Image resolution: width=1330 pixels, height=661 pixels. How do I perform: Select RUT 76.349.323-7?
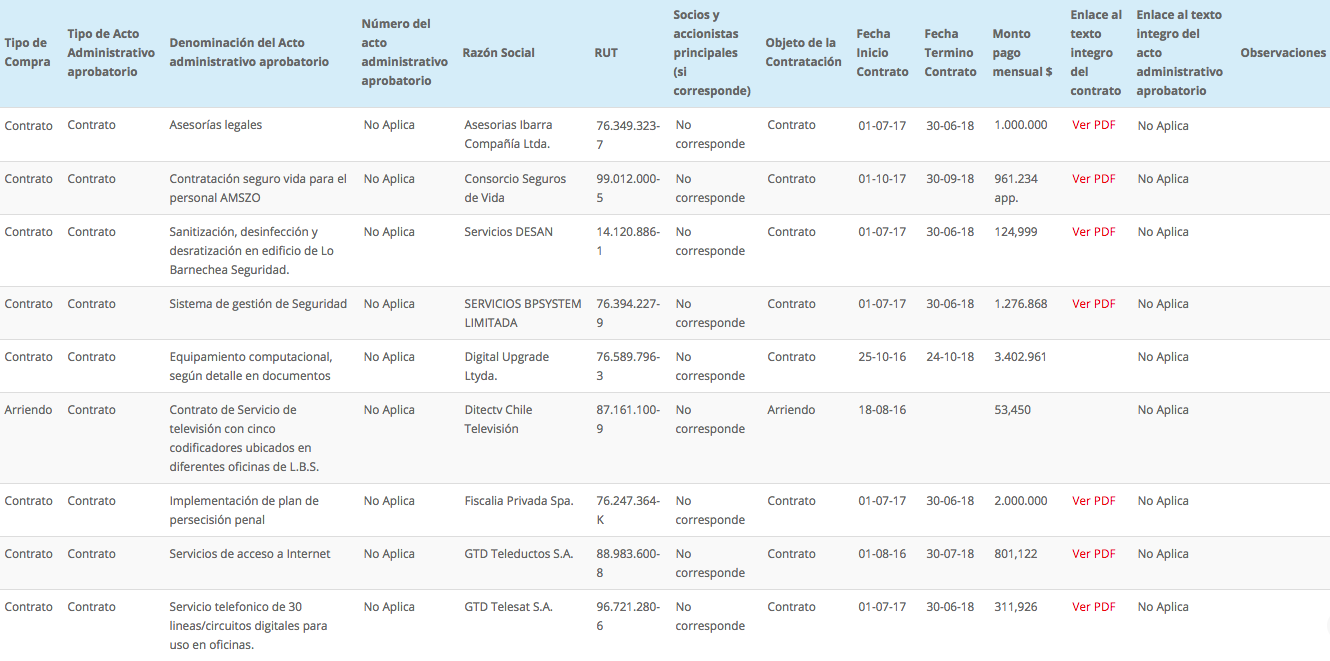[x=628, y=134]
